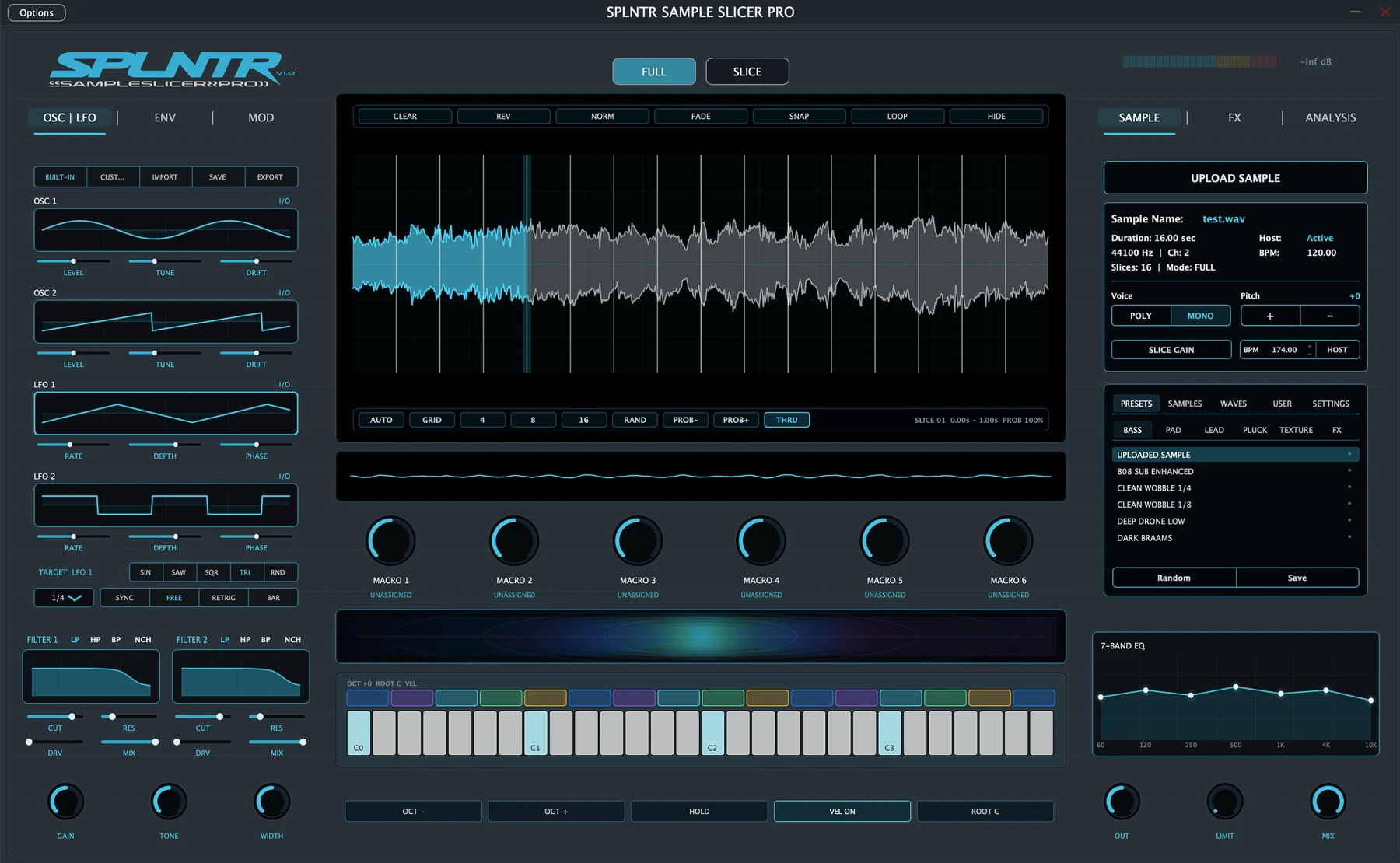1400x863 pixels.
Task: Click the MACRO 4 knob
Action: pos(761,540)
